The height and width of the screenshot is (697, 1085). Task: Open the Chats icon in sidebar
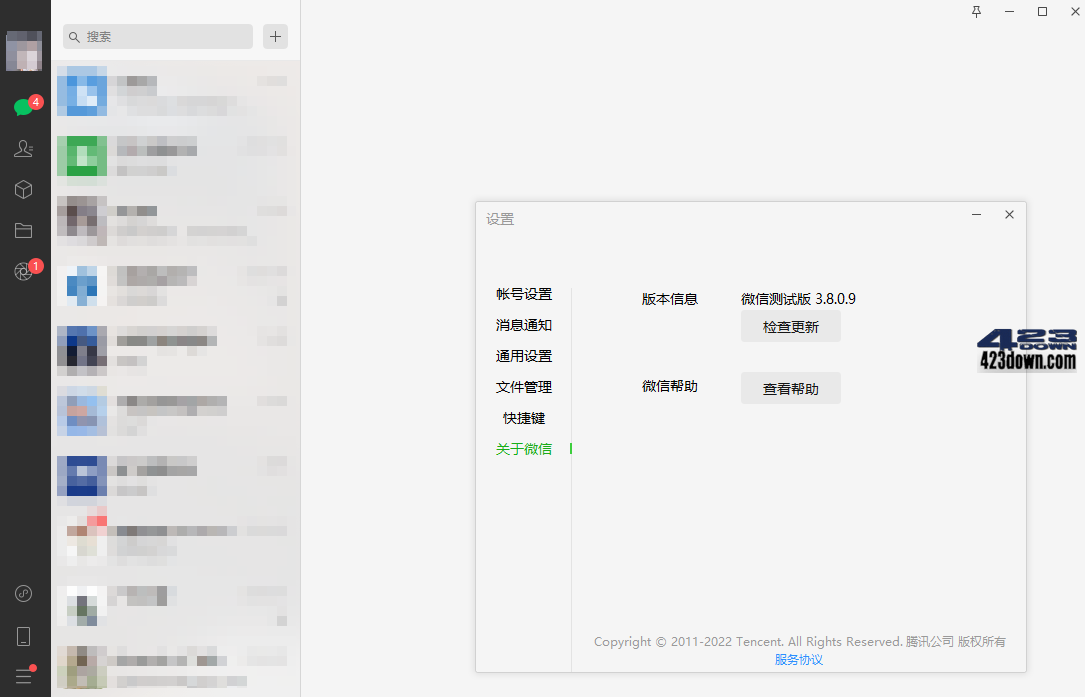[23, 107]
